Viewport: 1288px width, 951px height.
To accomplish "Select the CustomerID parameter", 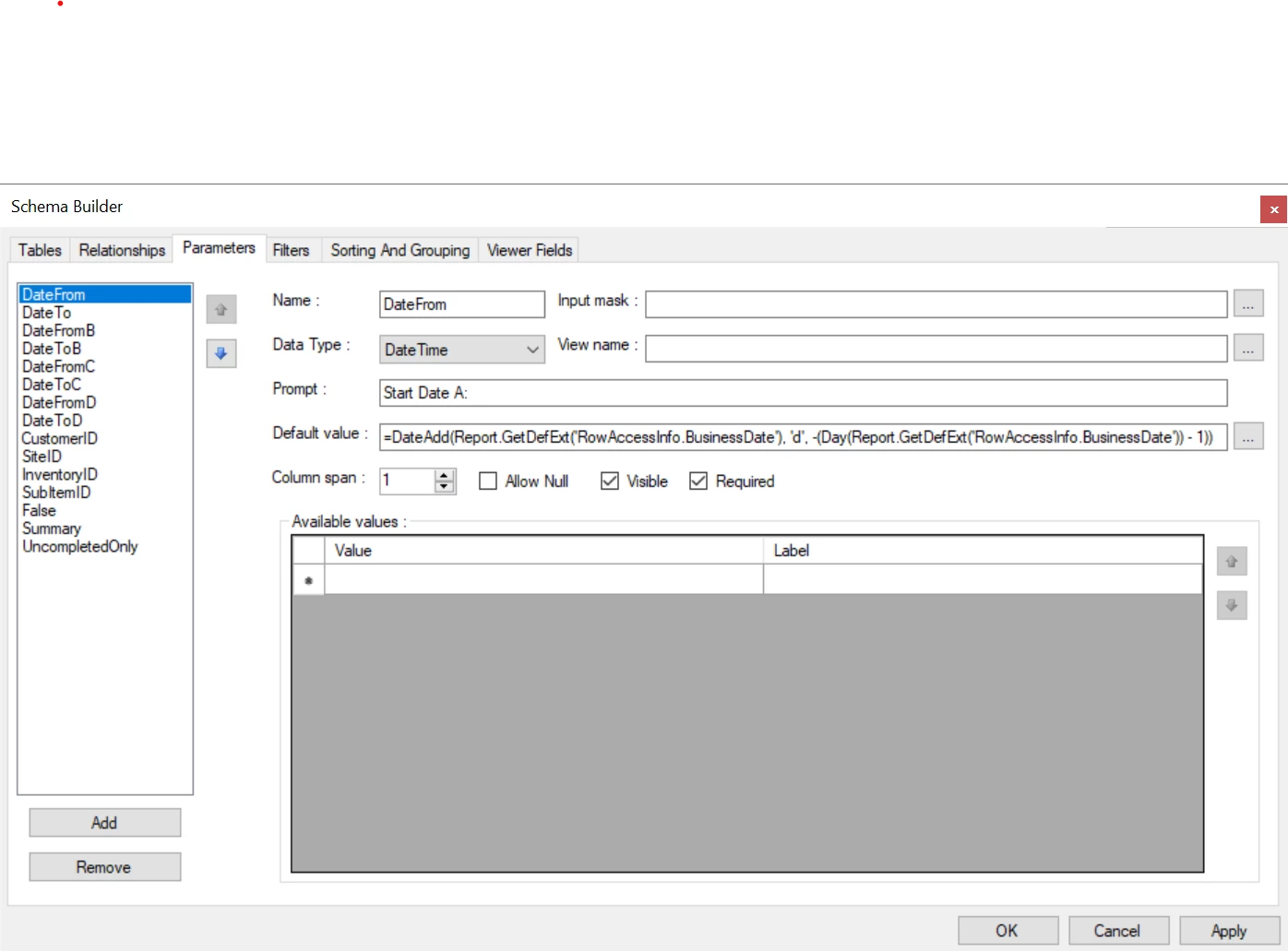I will click(x=59, y=438).
